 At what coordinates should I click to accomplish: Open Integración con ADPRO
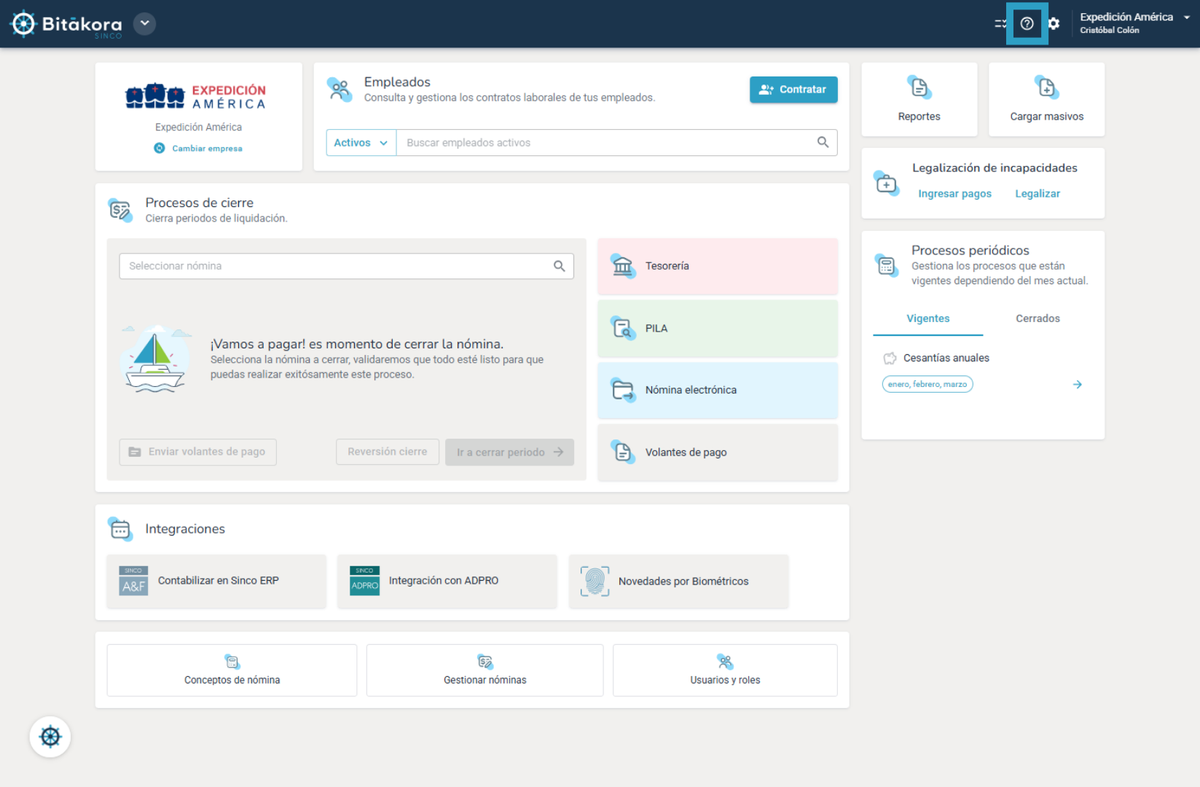click(447, 581)
